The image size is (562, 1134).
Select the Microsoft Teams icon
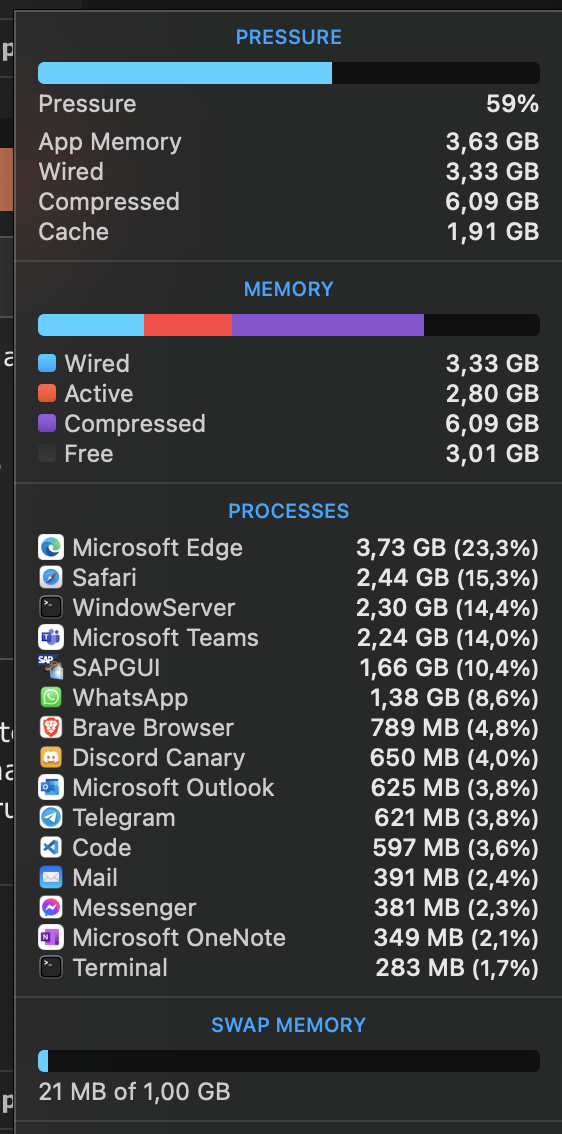coord(51,637)
